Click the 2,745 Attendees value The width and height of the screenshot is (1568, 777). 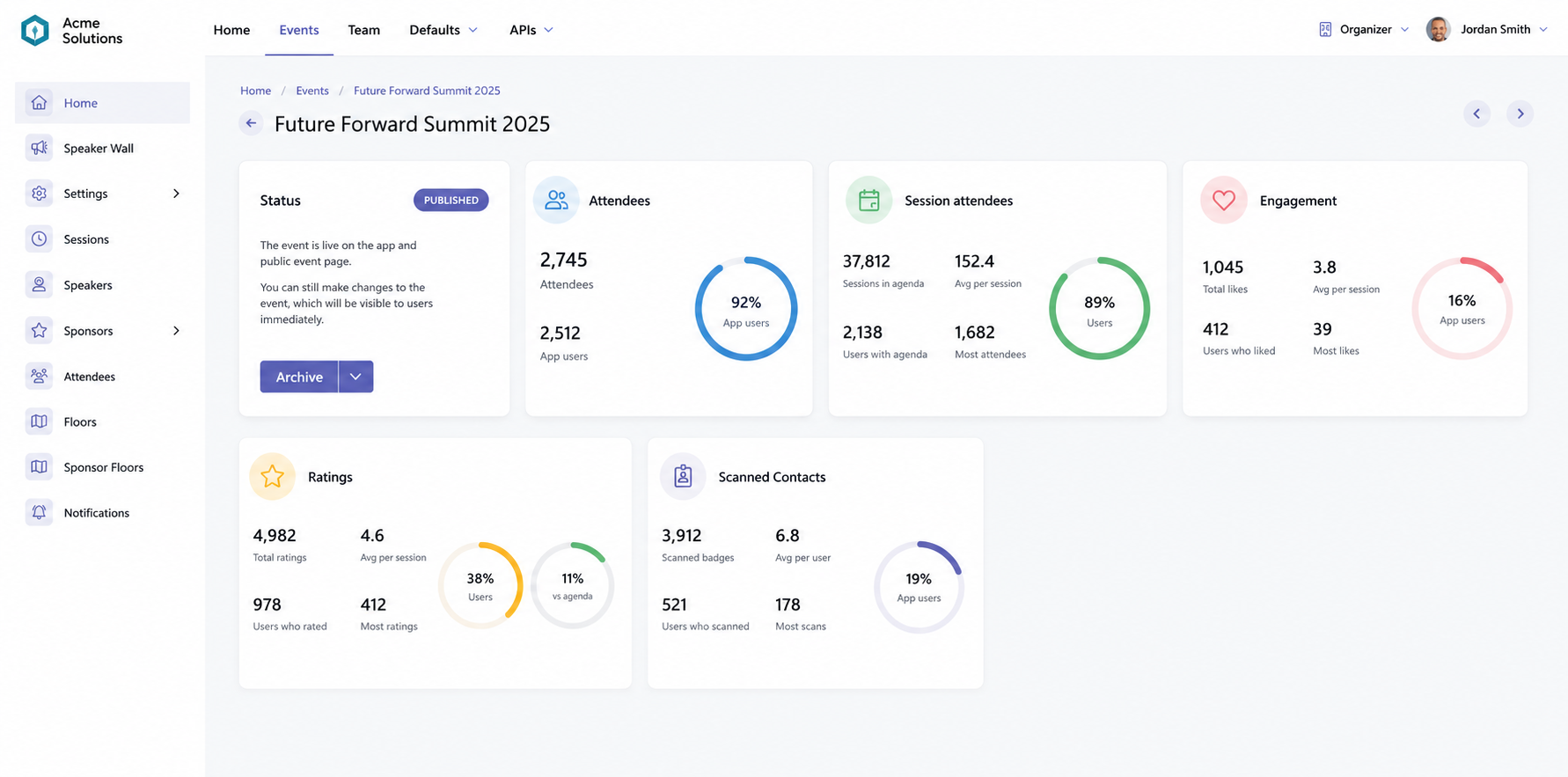pyautogui.click(x=563, y=260)
